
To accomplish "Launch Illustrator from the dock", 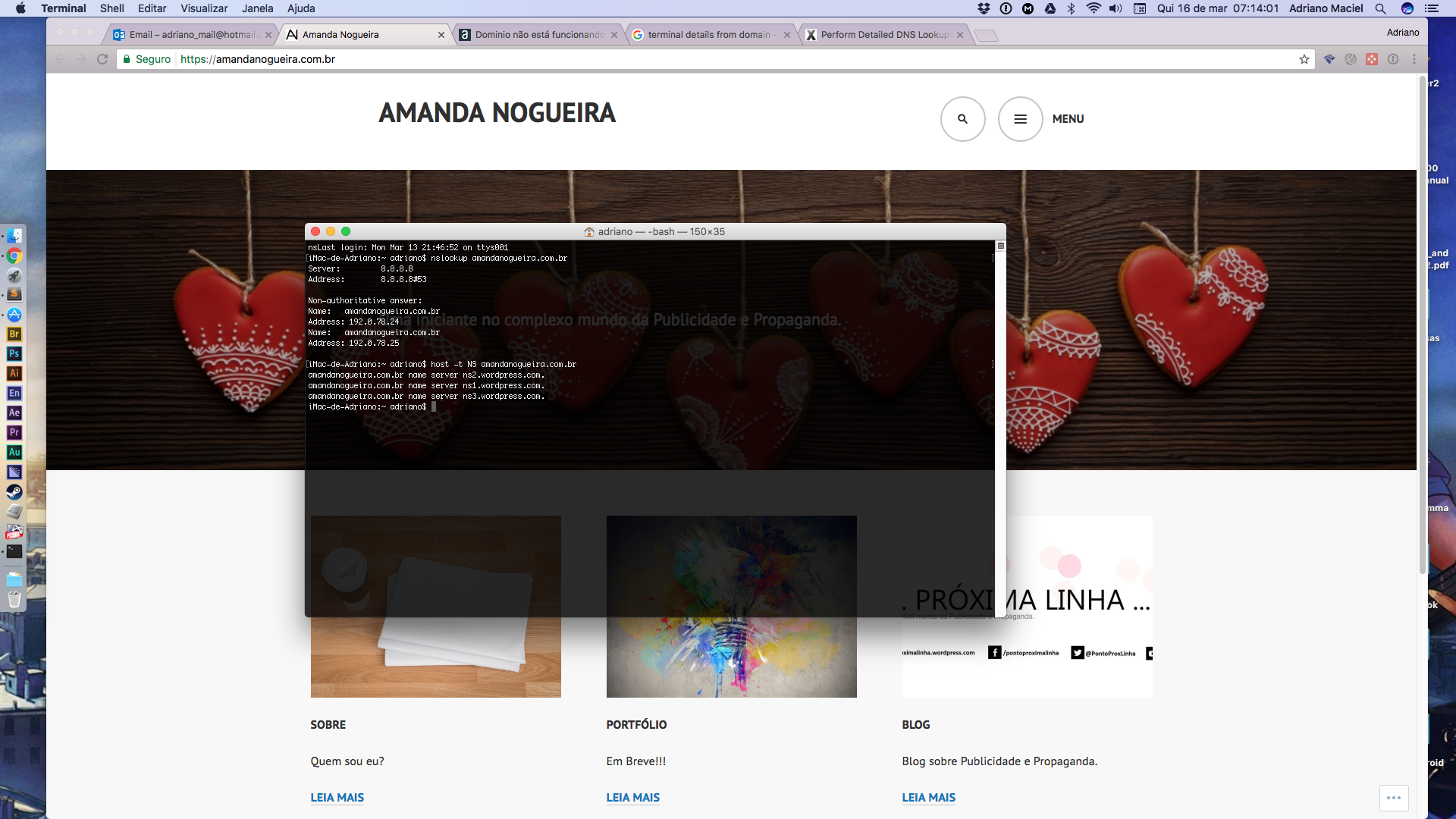I will (x=14, y=373).
